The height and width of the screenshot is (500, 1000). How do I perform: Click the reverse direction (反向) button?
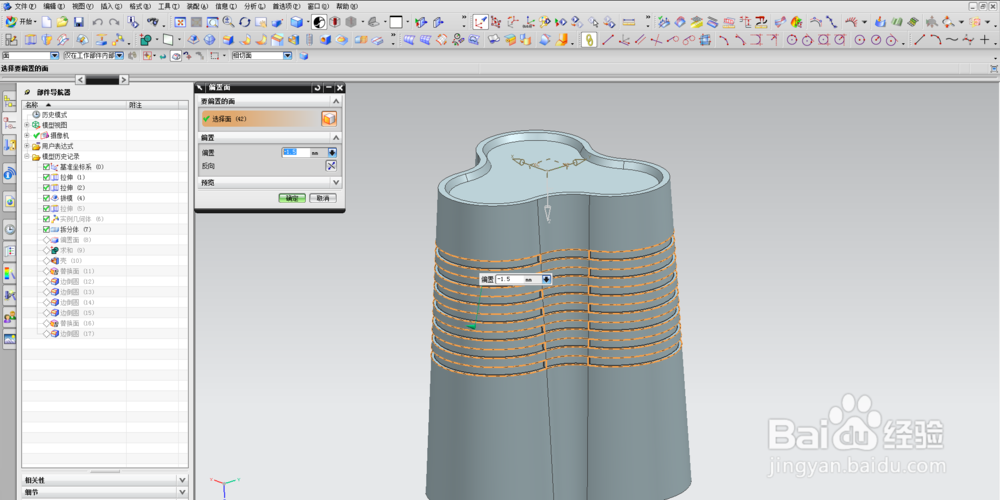tap(331, 166)
